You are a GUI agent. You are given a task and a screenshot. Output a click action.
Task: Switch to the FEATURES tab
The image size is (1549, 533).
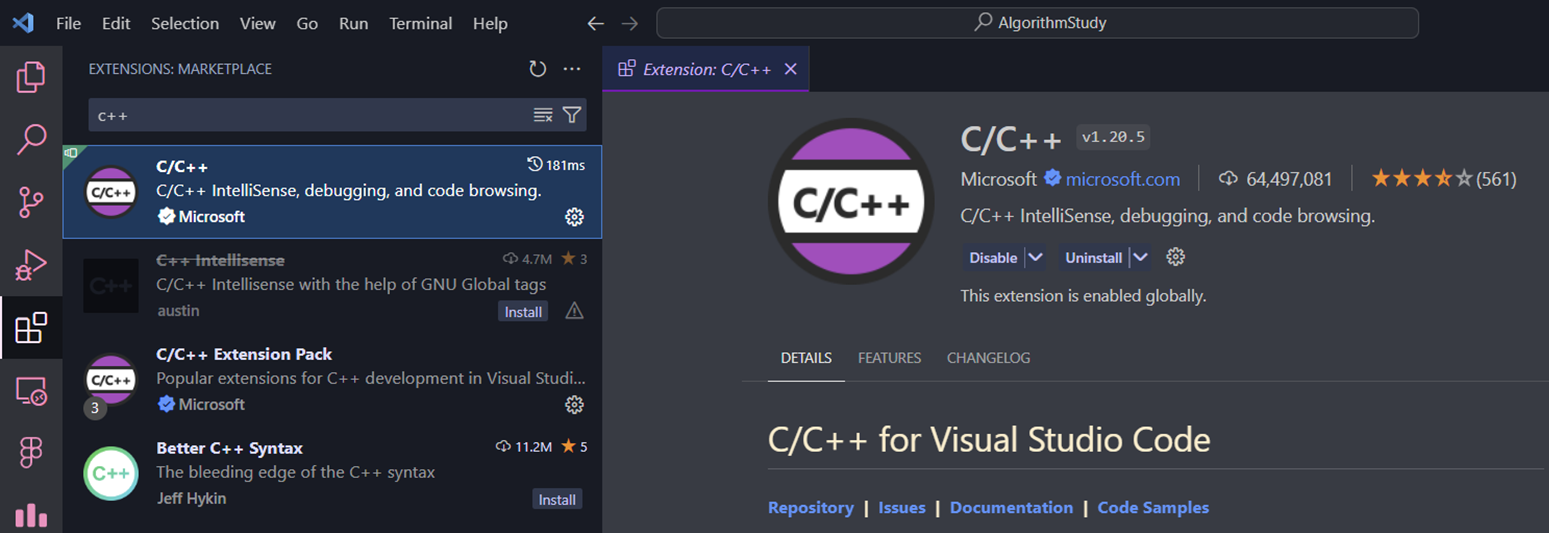pos(889,358)
